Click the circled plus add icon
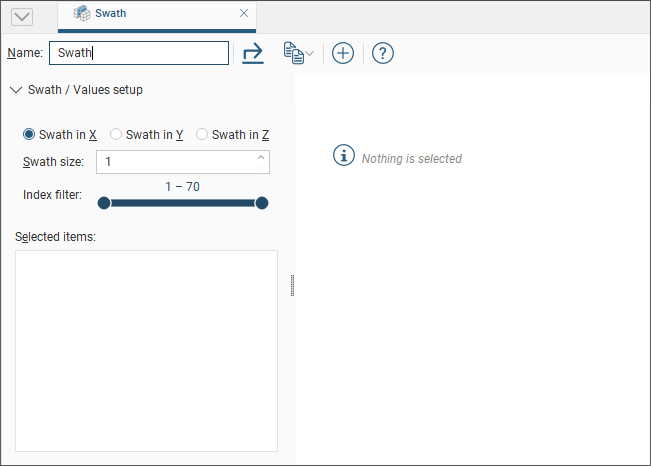This screenshot has width=651, height=466. (x=343, y=53)
